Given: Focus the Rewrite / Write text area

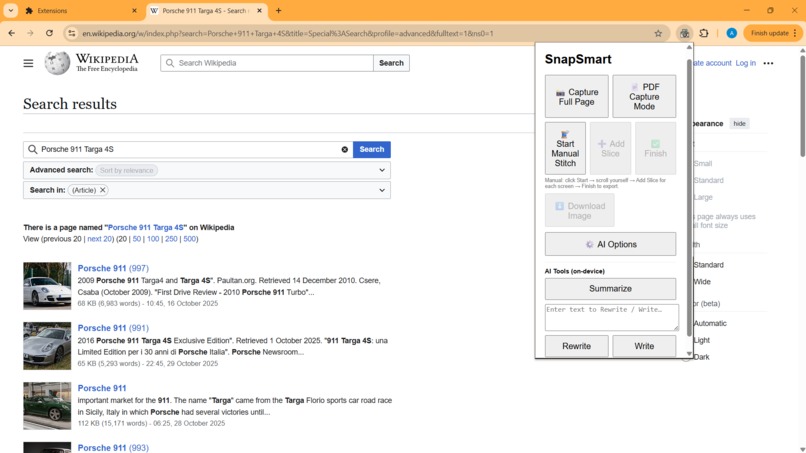Looking at the screenshot, I should tap(612, 317).
